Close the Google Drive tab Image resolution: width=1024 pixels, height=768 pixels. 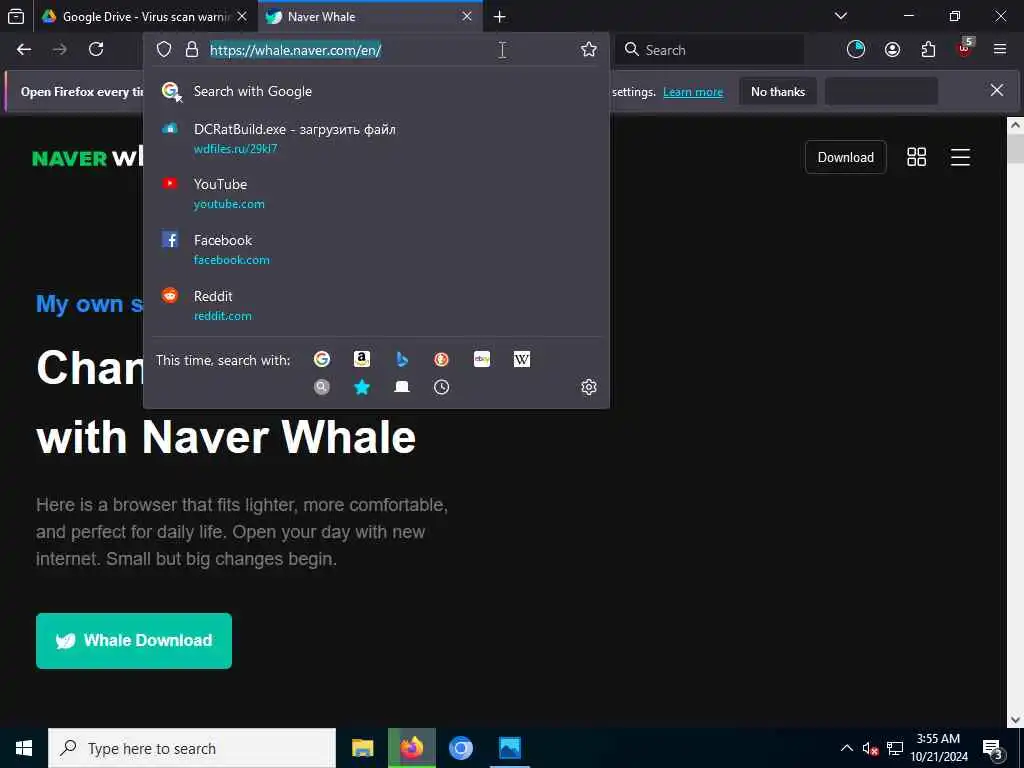tap(242, 16)
